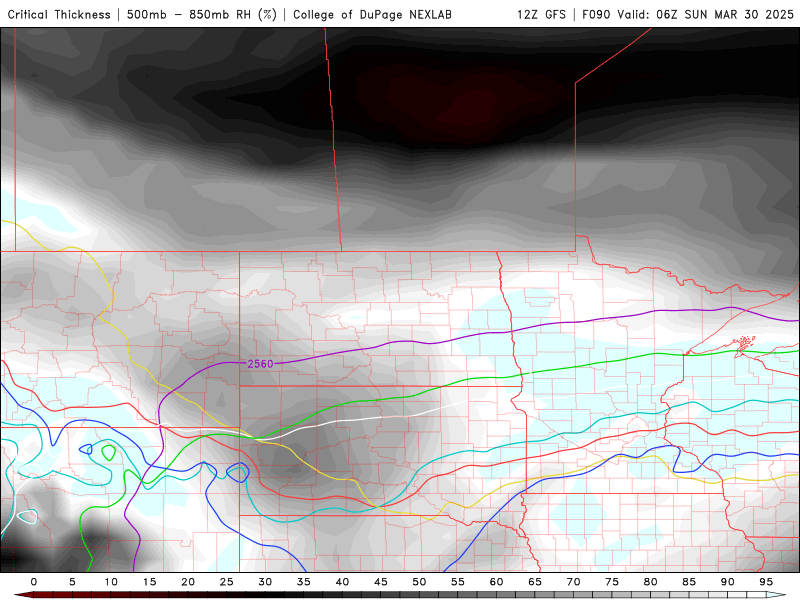
Task: Click the colorbar tick label "15"
Action: 149,582
